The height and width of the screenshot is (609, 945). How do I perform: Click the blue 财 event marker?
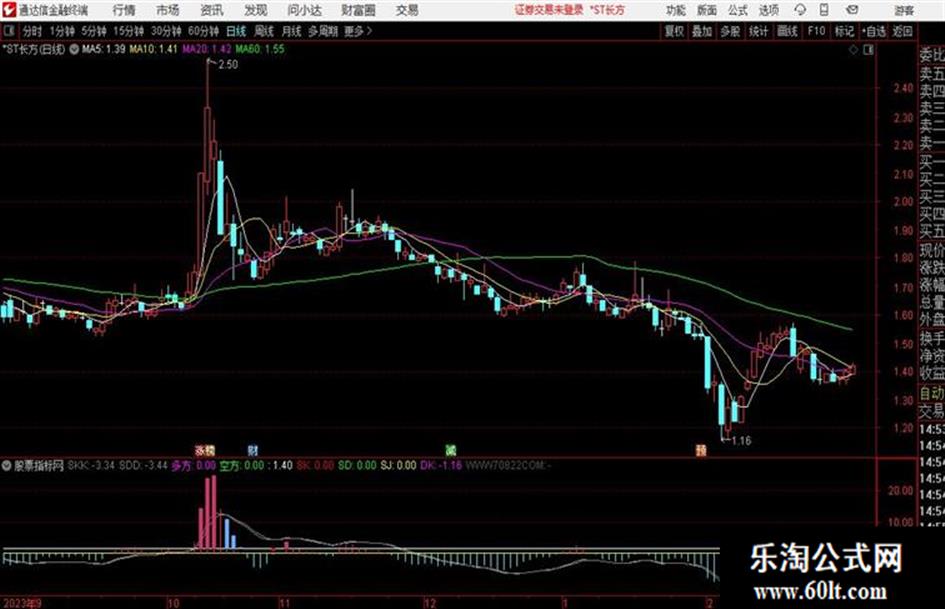pos(253,450)
